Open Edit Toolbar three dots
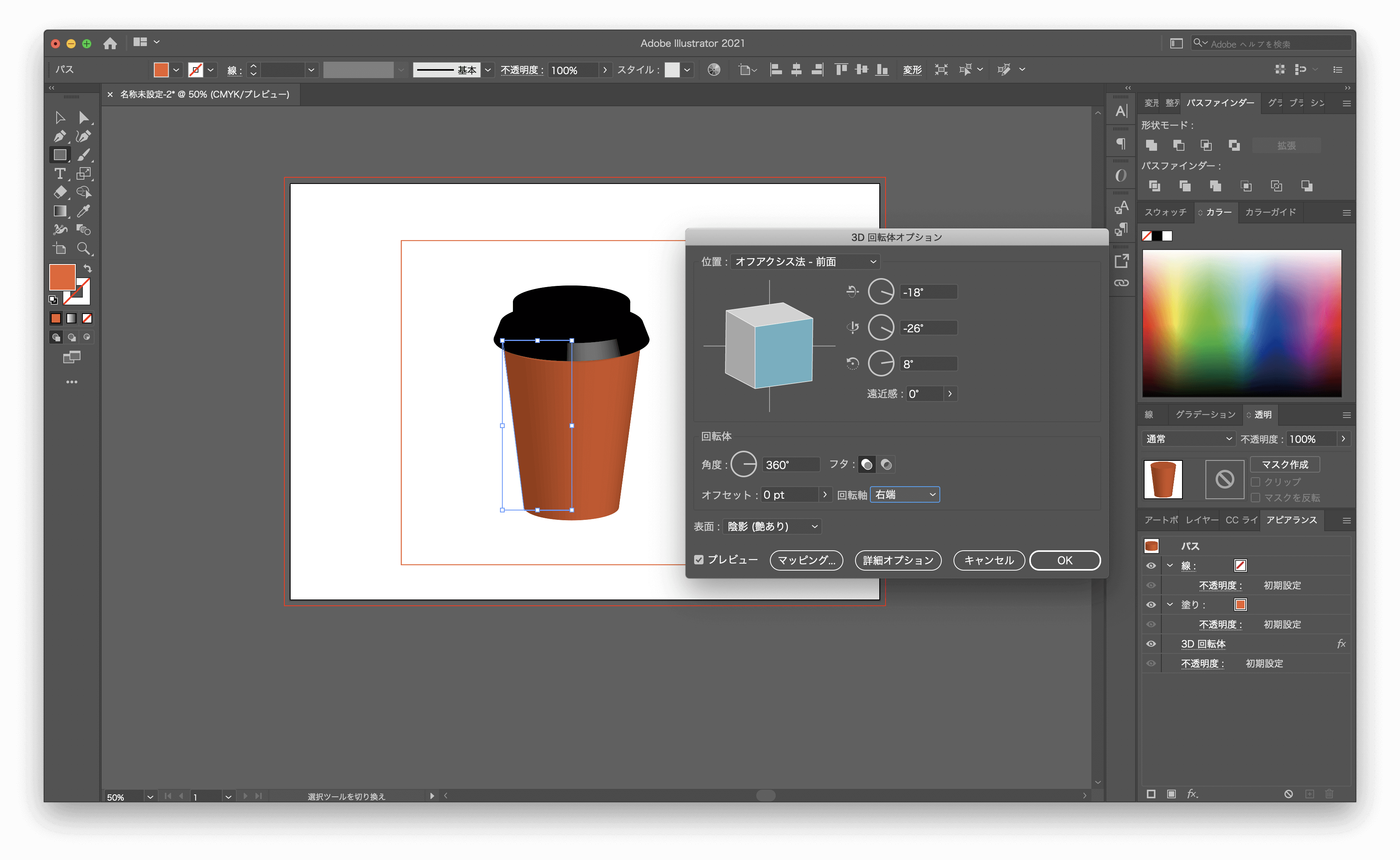 pyautogui.click(x=71, y=382)
